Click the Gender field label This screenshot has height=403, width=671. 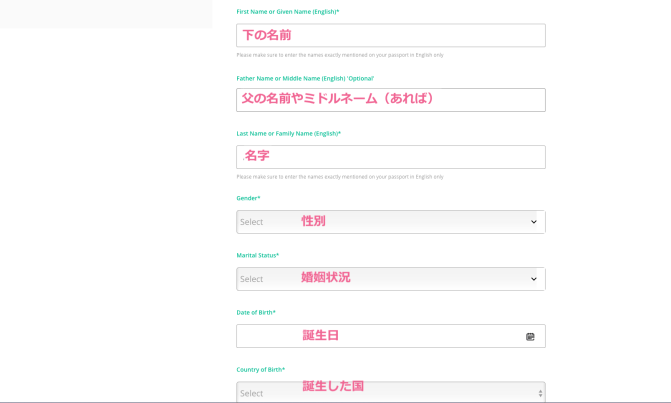(248, 198)
